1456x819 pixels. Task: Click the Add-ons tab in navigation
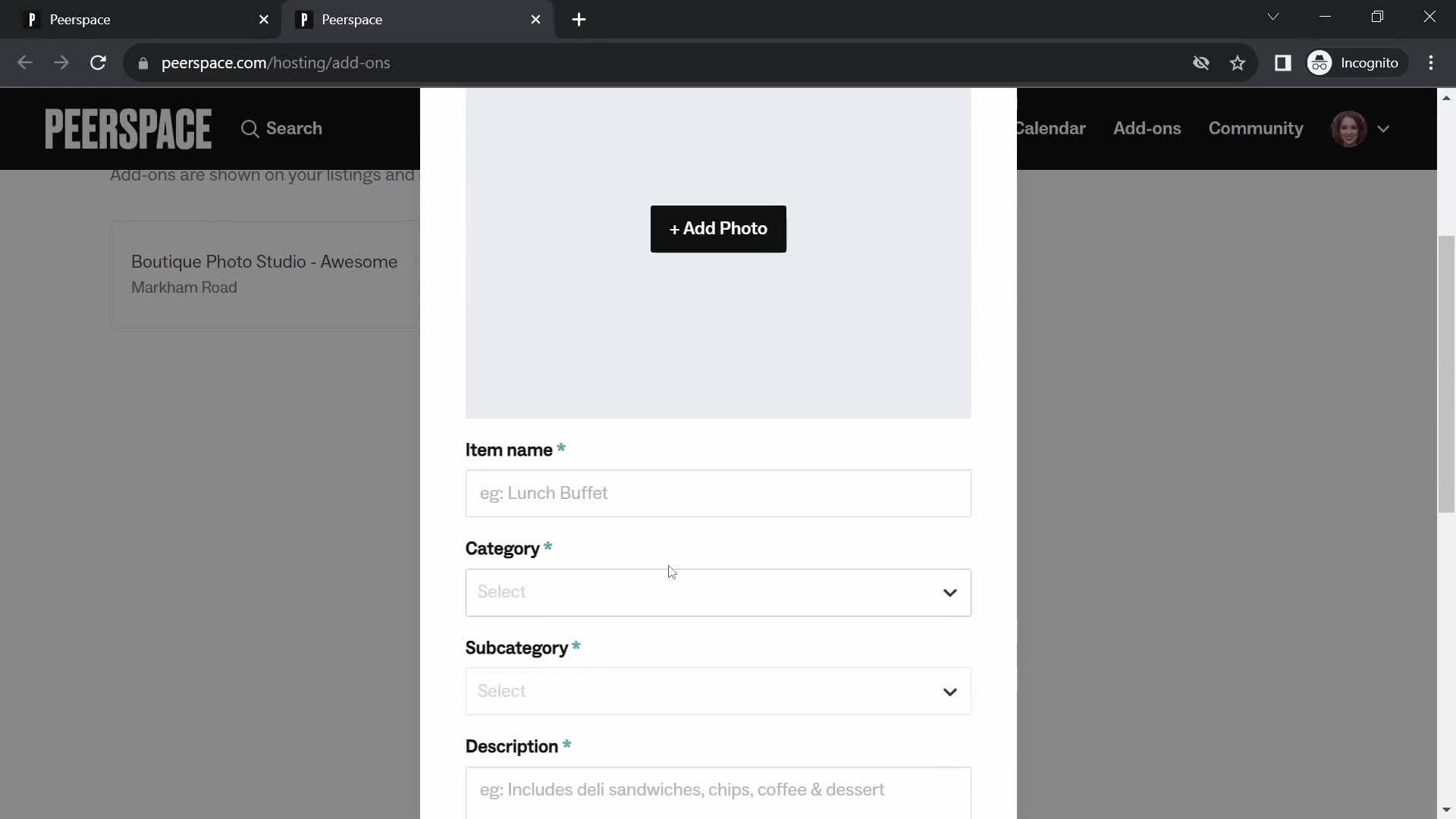pyautogui.click(x=1147, y=128)
